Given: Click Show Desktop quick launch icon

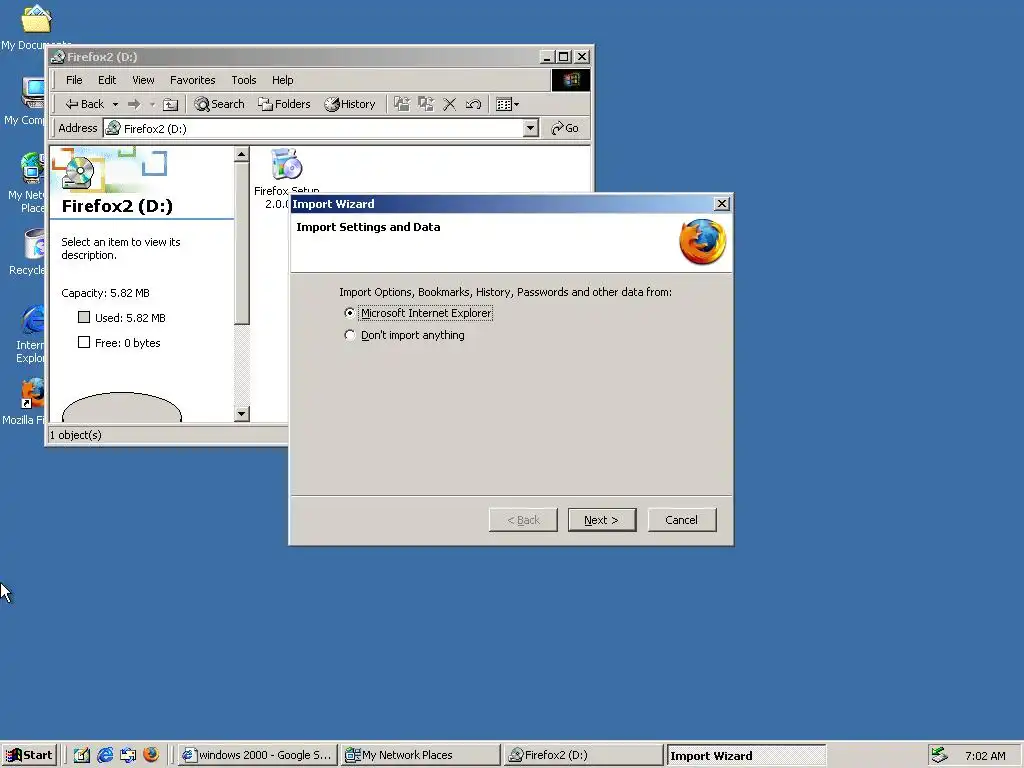Looking at the screenshot, I should click(x=81, y=755).
